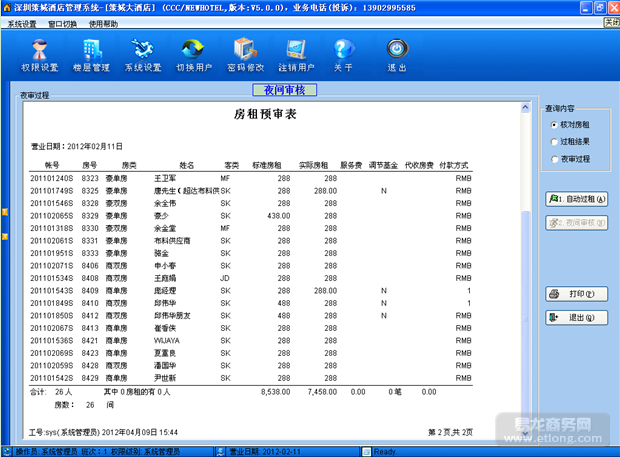The width and height of the screenshot is (620, 457).
Task: Open 窗口切换 menu
Action: [x=62, y=24]
